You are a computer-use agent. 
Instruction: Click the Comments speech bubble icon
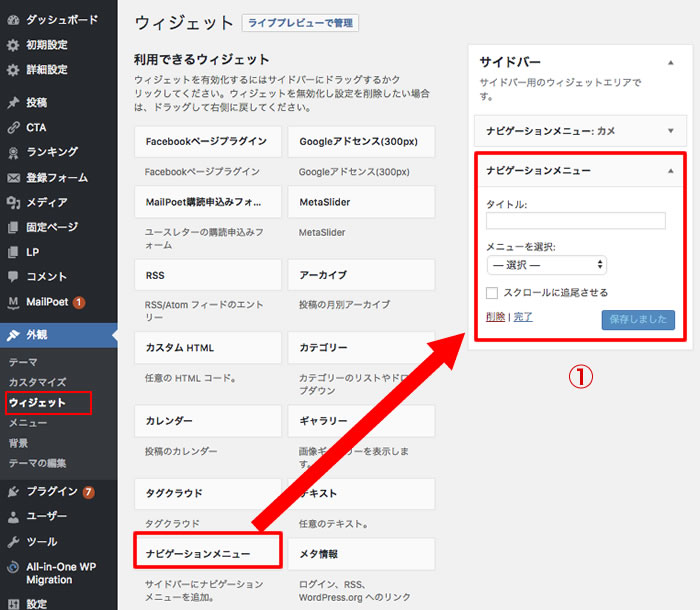pyautogui.click(x=13, y=276)
